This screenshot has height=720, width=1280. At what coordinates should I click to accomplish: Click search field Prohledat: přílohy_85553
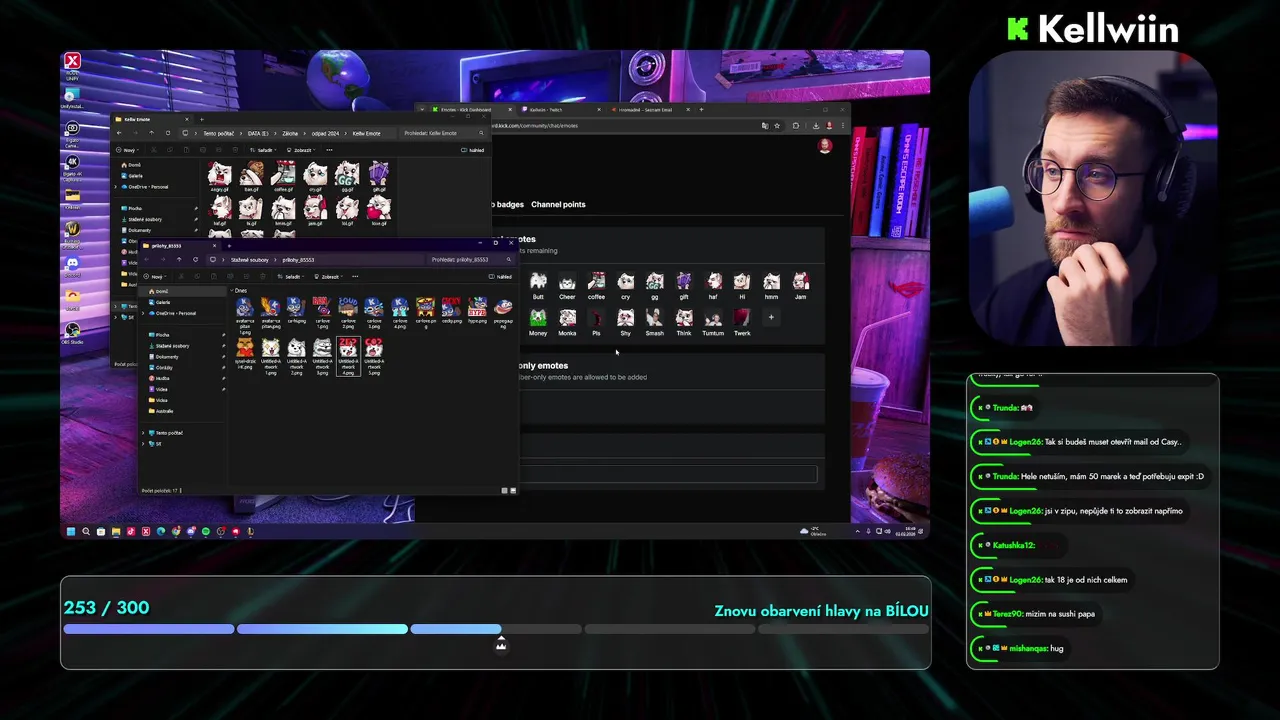pos(469,259)
